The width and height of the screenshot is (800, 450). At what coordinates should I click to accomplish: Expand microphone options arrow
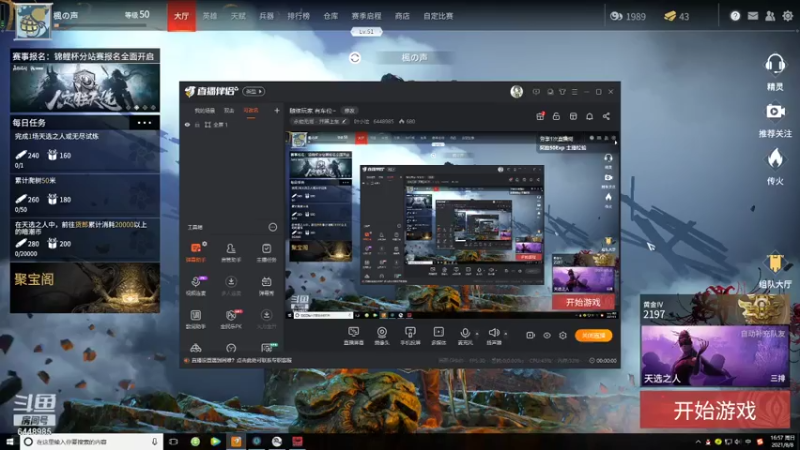pyautogui.click(x=478, y=334)
